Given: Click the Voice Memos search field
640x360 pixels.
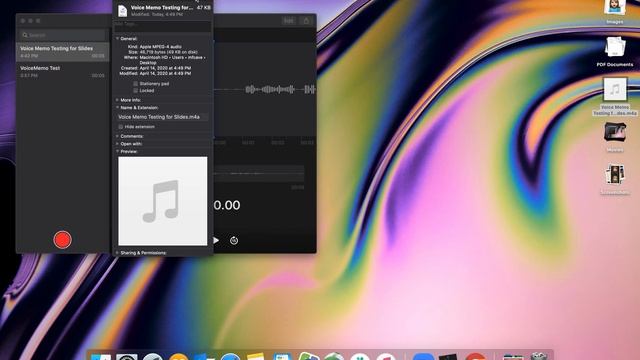Looking at the screenshot, I should (x=62, y=35).
